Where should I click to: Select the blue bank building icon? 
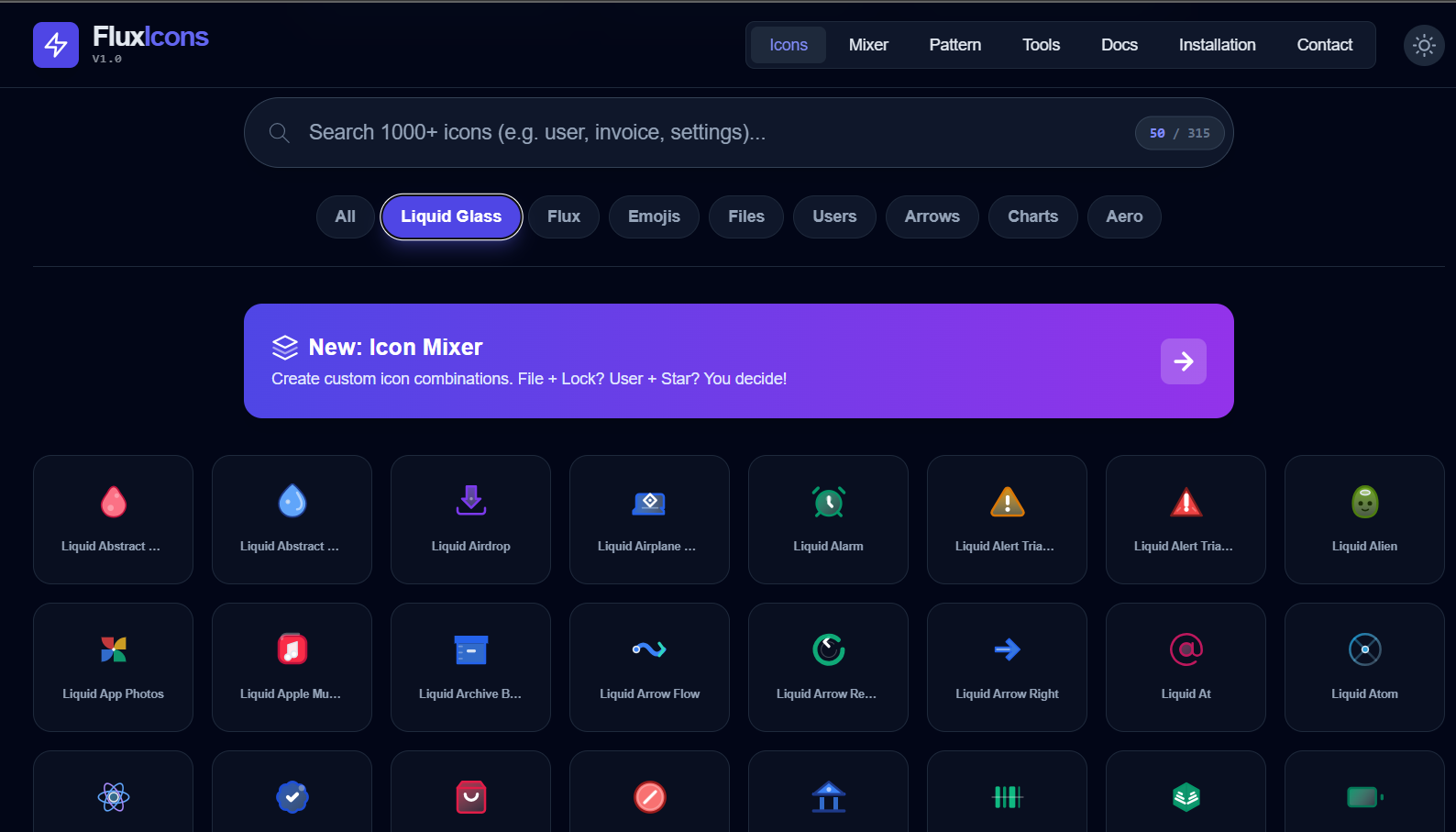tap(828, 796)
